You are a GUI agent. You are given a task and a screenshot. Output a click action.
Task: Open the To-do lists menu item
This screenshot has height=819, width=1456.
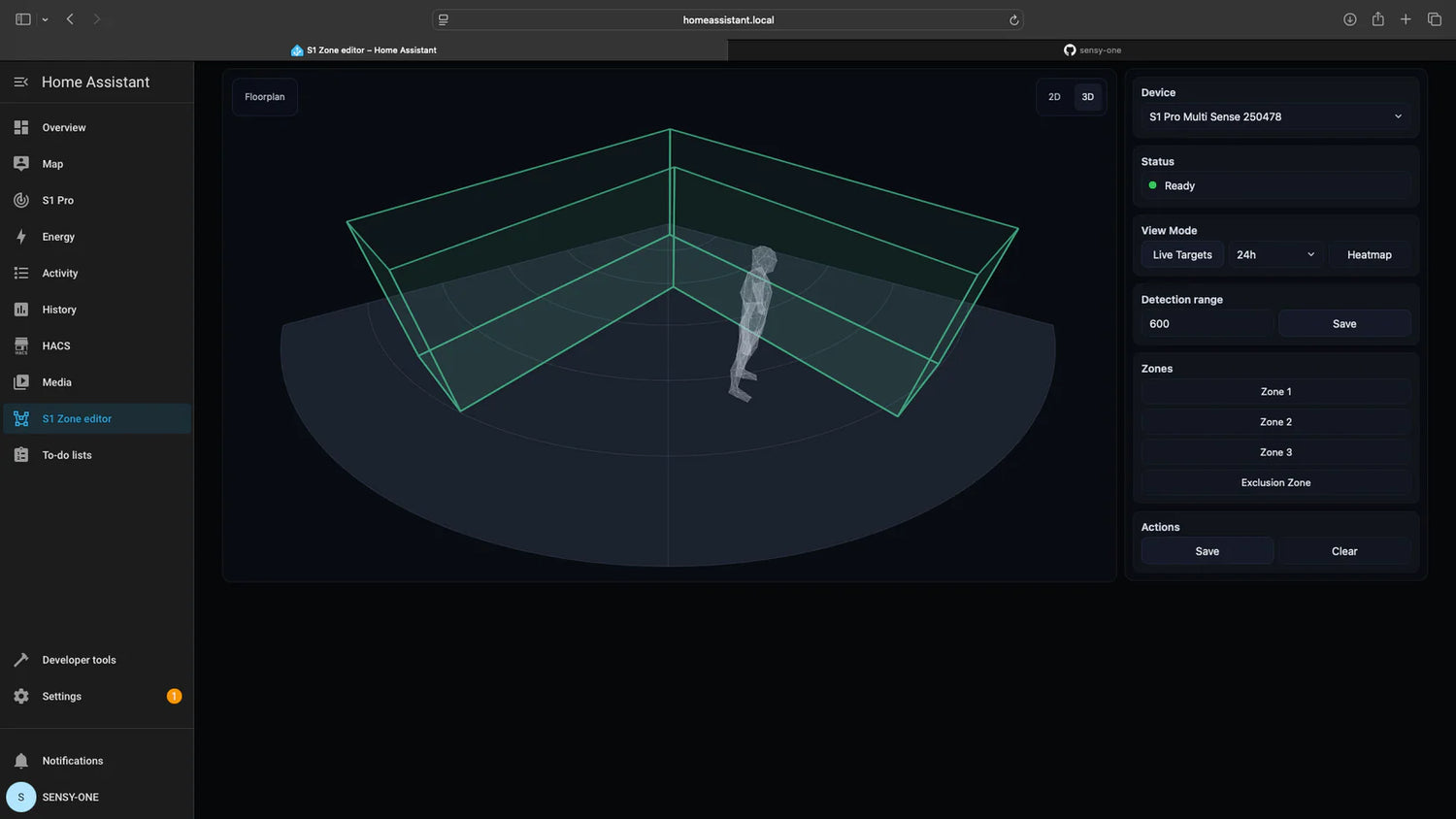pyautogui.click(x=67, y=455)
